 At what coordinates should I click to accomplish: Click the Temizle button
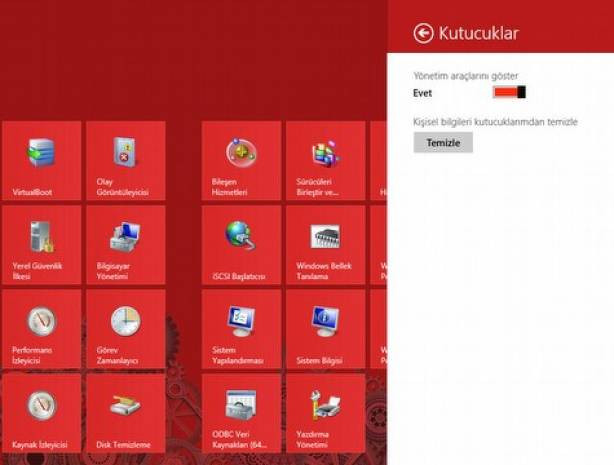pyautogui.click(x=443, y=143)
